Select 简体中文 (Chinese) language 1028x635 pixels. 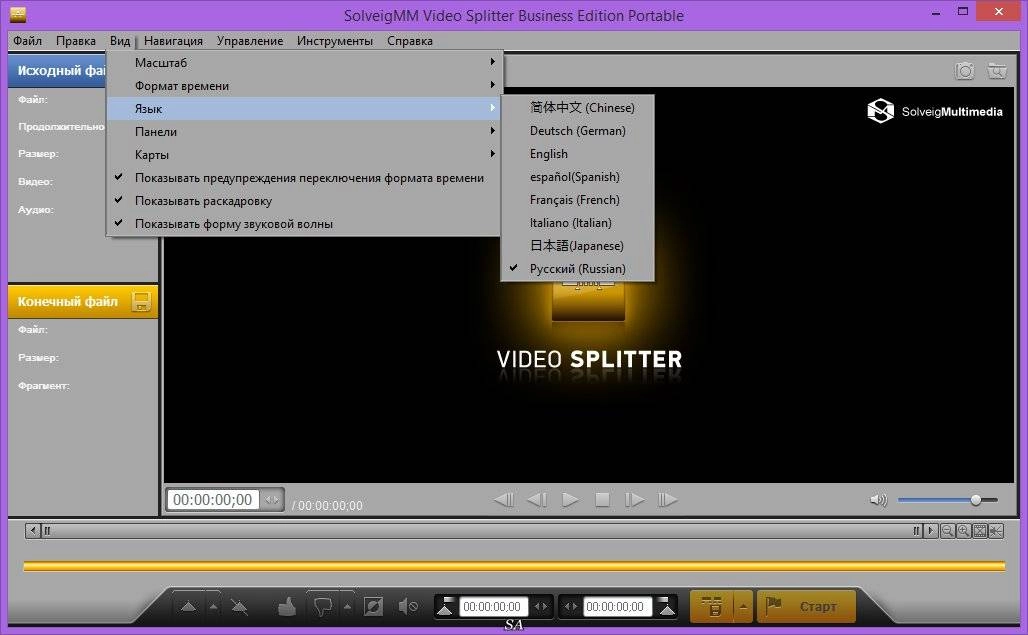pos(577,107)
